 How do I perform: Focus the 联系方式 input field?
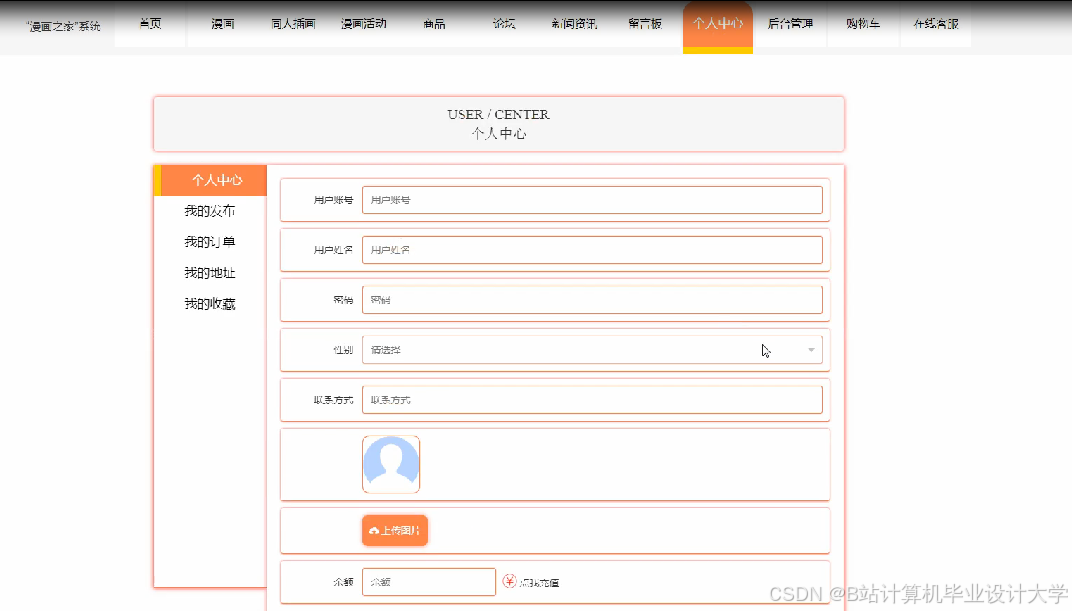[592, 400]
